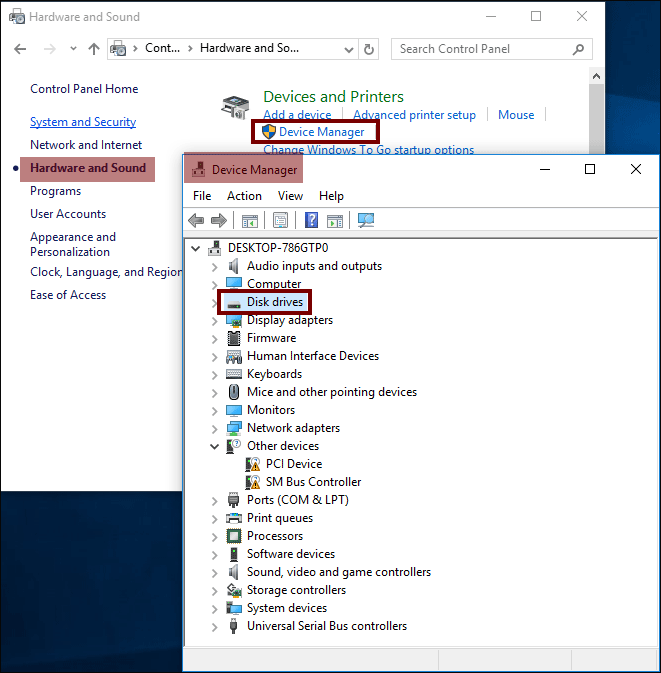Viewport: 661px width, 673px height.
Task: Select the Software devices icon
Action: [234, 554]
